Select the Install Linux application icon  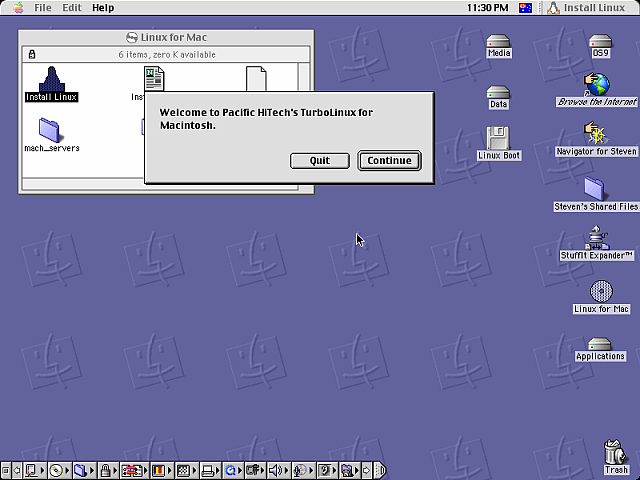point(51,84)
